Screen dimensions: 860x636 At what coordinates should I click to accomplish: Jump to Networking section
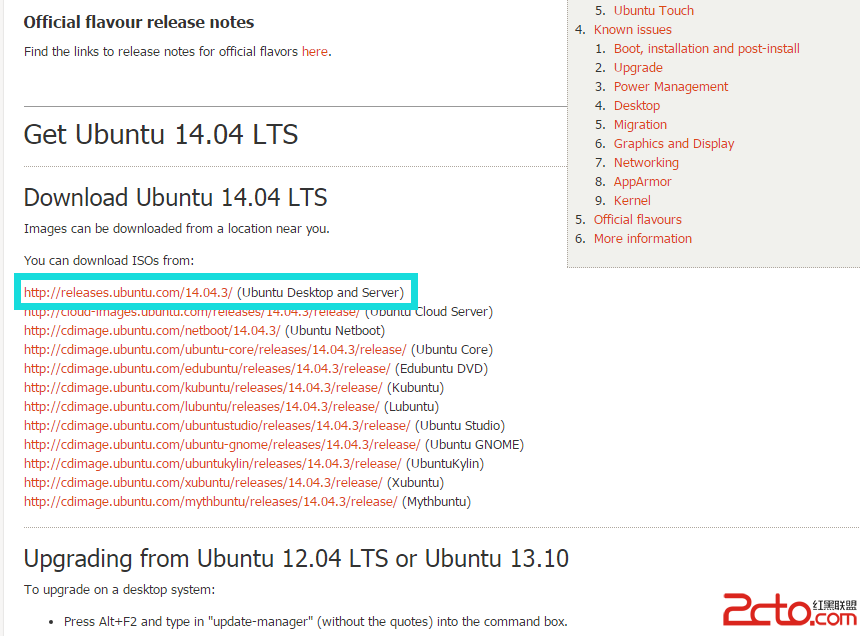(x=646, y=163)
